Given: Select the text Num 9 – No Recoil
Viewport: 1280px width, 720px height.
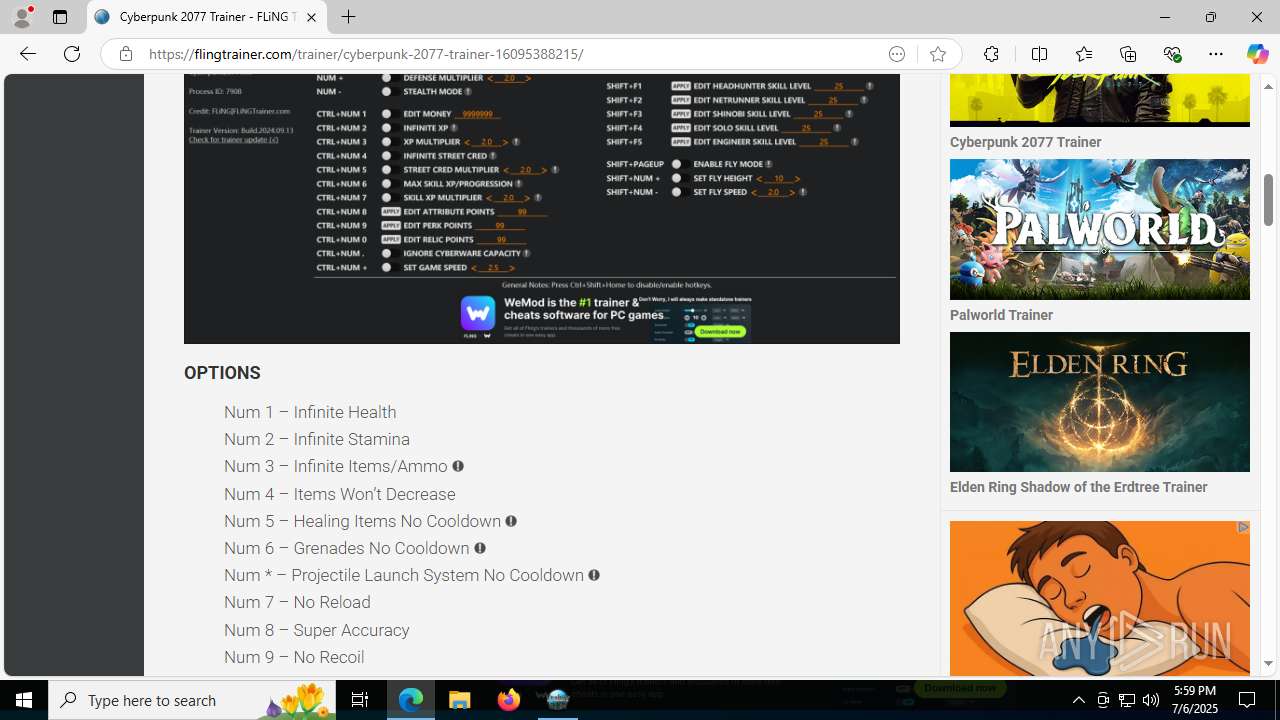Looking at the screenshot, I should click(x=294, y=657).
